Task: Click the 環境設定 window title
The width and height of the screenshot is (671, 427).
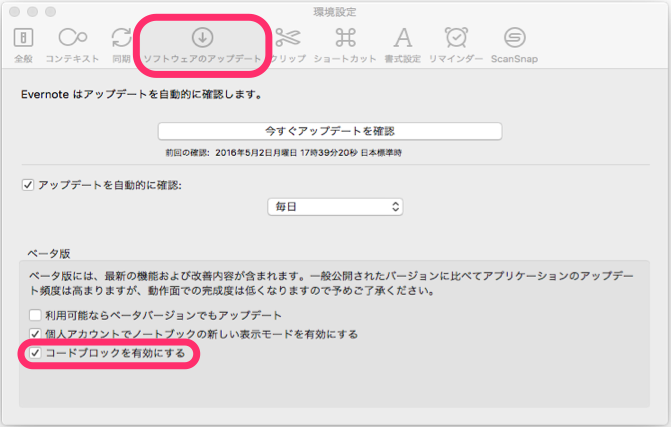Action: [x=335, y=12]
